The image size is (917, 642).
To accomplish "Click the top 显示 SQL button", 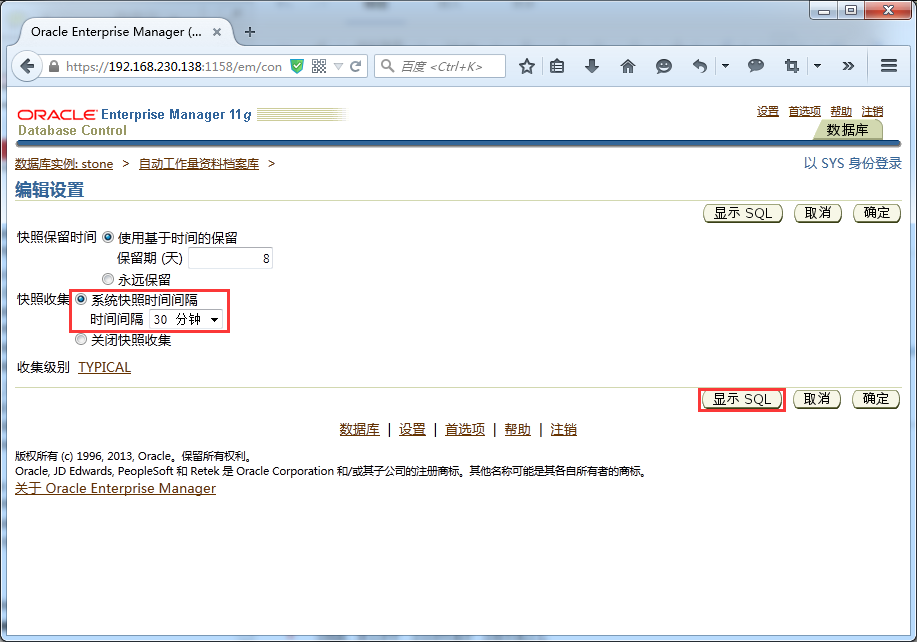I will (x=743, y=213).
